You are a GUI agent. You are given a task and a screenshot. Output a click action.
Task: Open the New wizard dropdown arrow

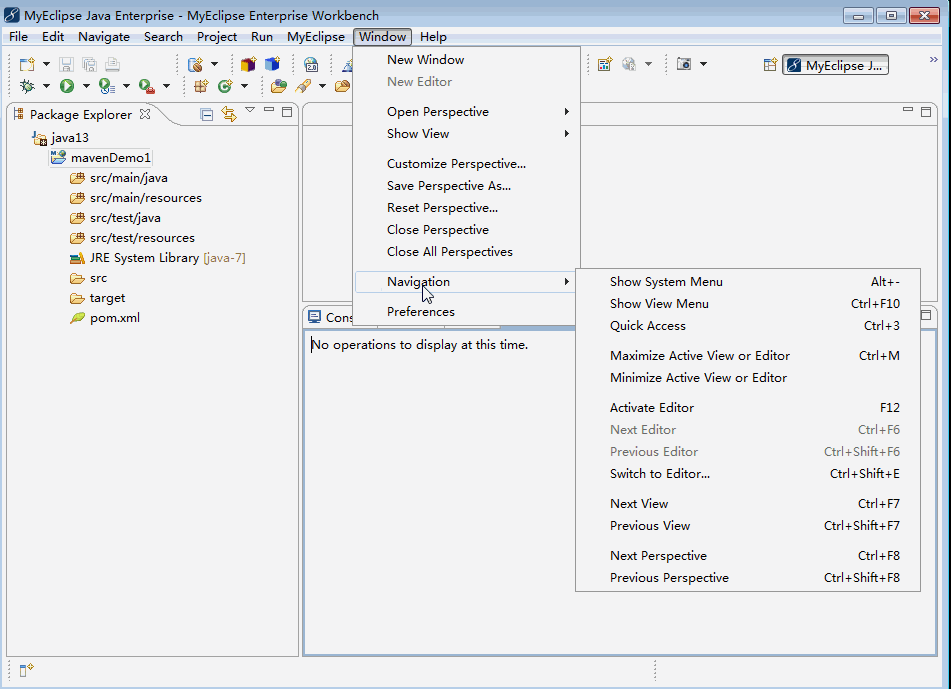46,64
